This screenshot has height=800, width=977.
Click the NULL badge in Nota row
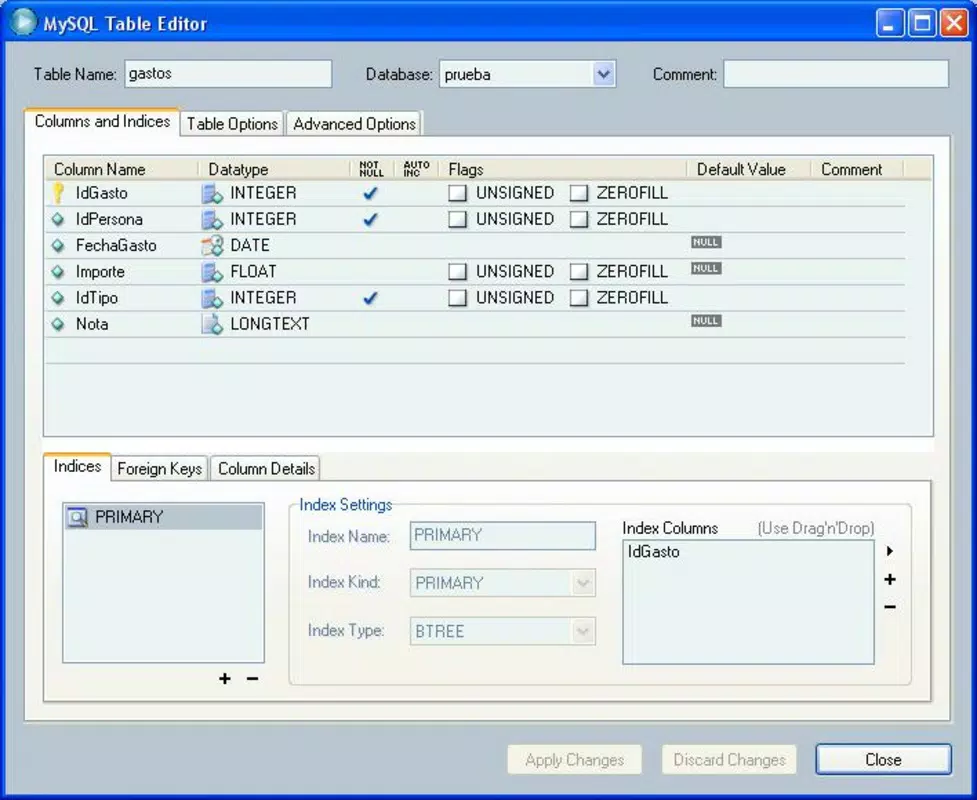tap(706, 320)
